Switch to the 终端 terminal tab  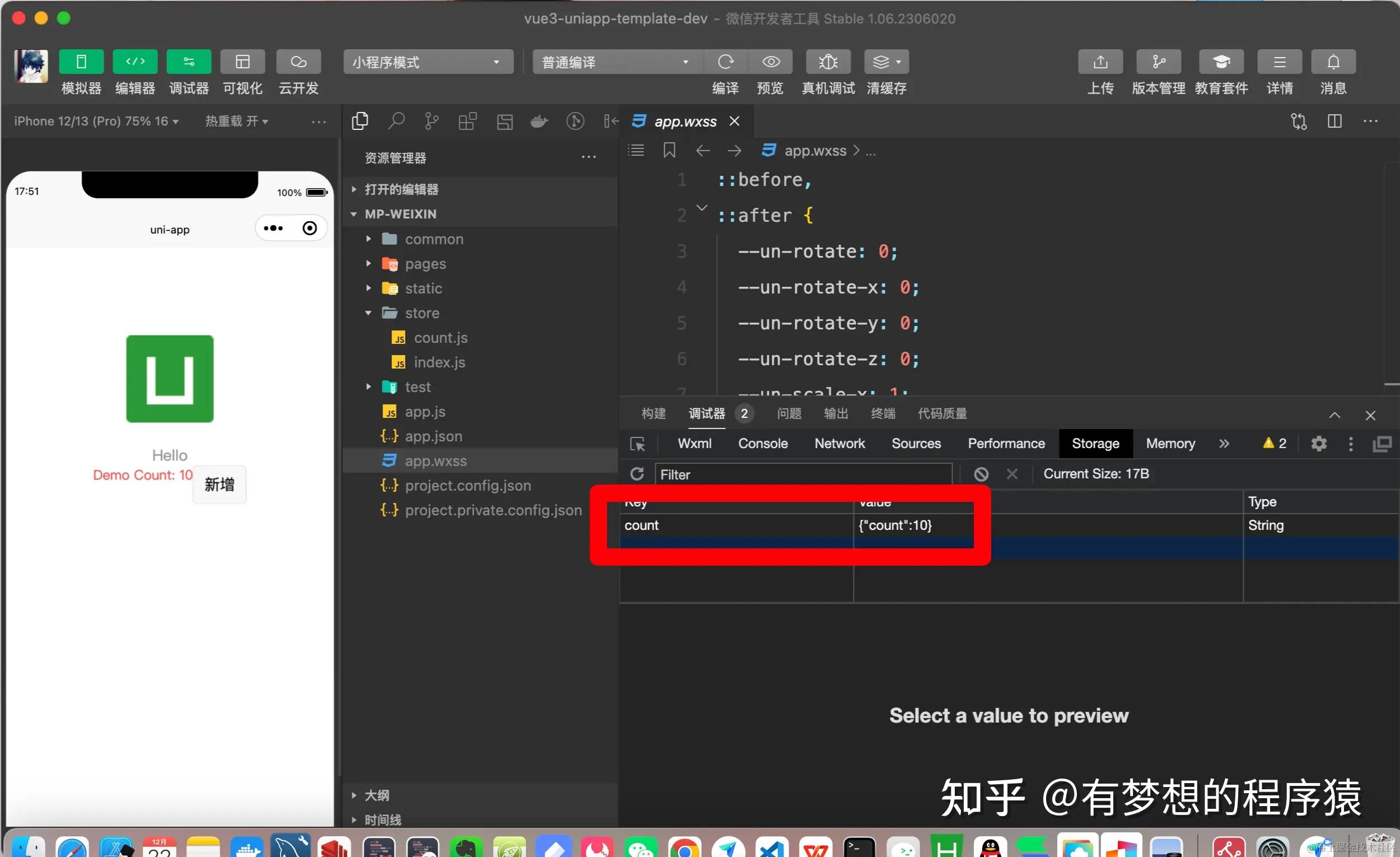click(883, 414)
